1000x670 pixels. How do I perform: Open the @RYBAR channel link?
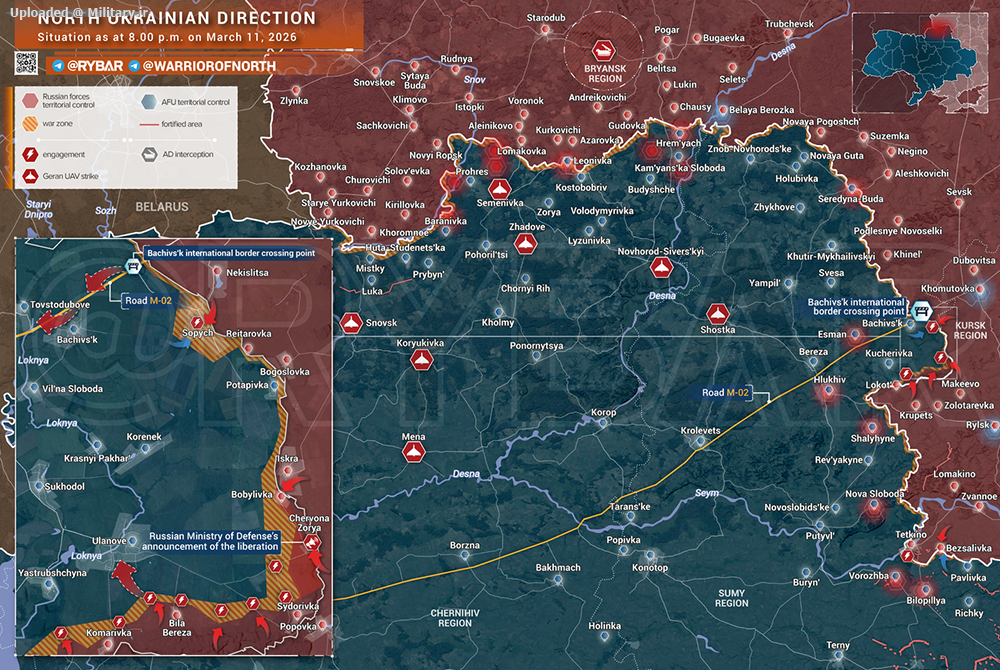[94, 66]
